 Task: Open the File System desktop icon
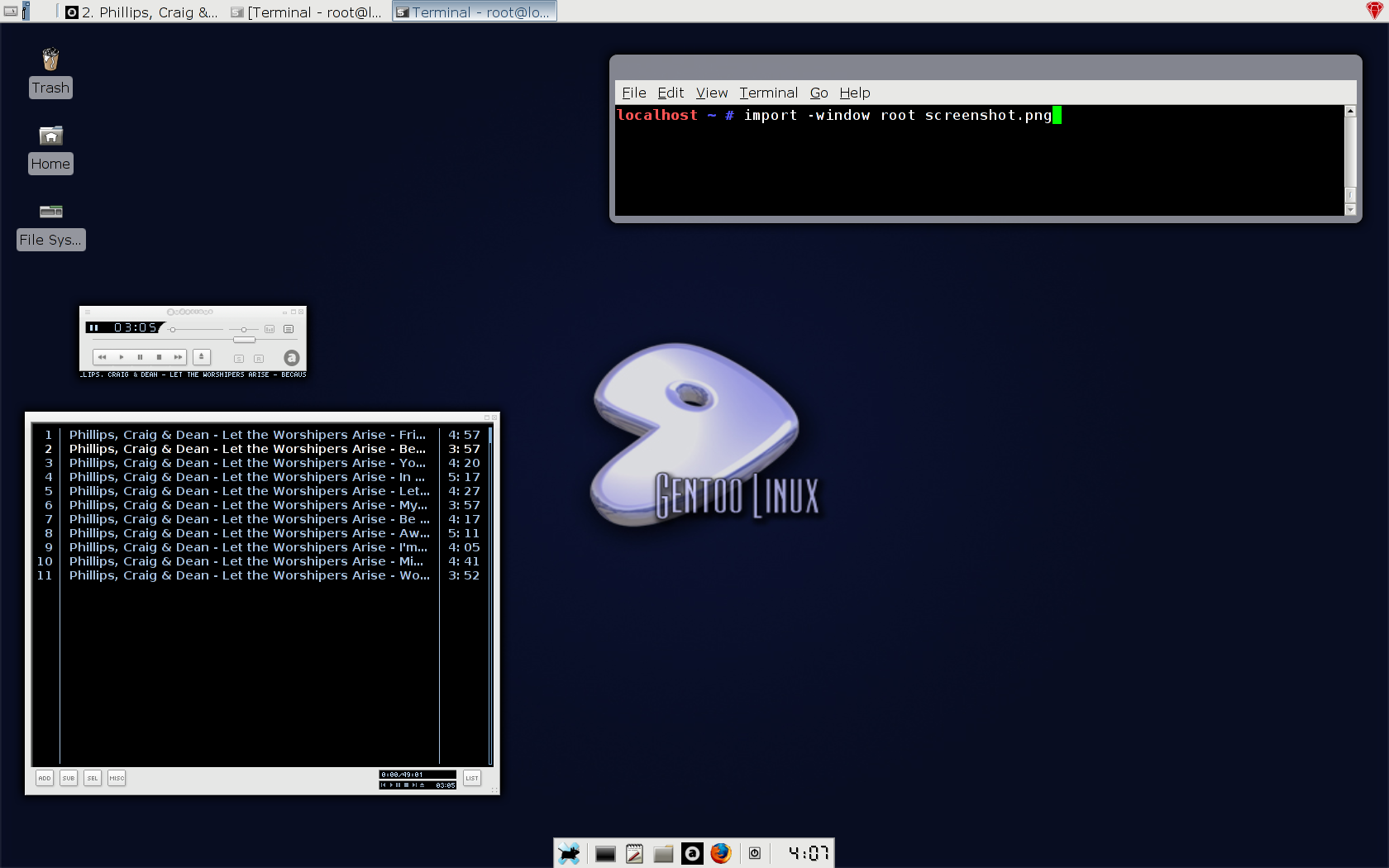[51, 227]
